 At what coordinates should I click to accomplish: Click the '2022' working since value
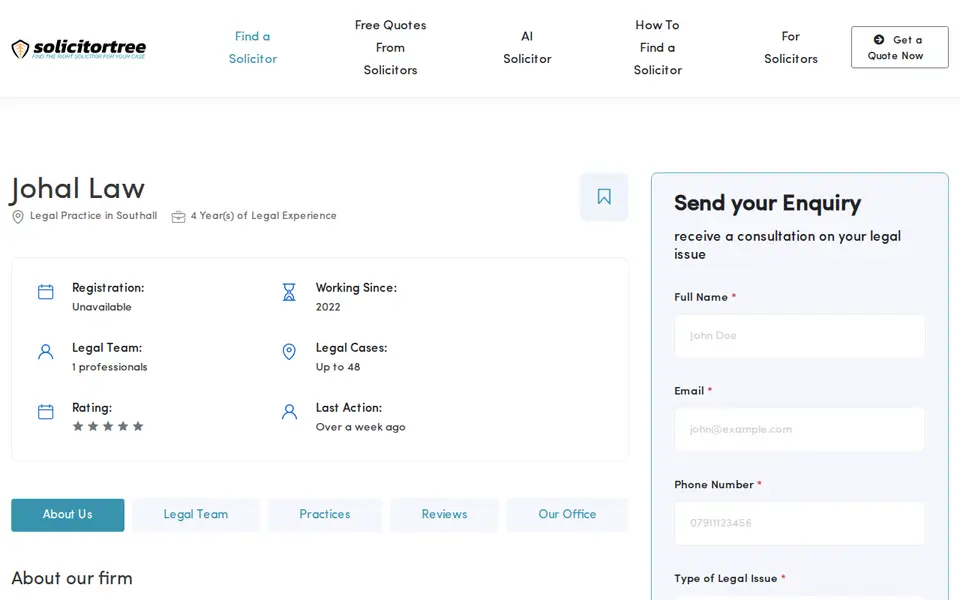click(328, 307)
